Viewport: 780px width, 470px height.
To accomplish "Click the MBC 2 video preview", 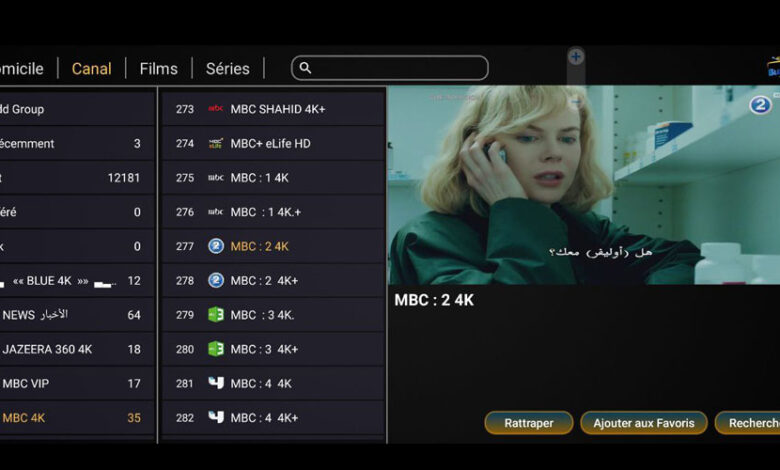I will 584,185.
